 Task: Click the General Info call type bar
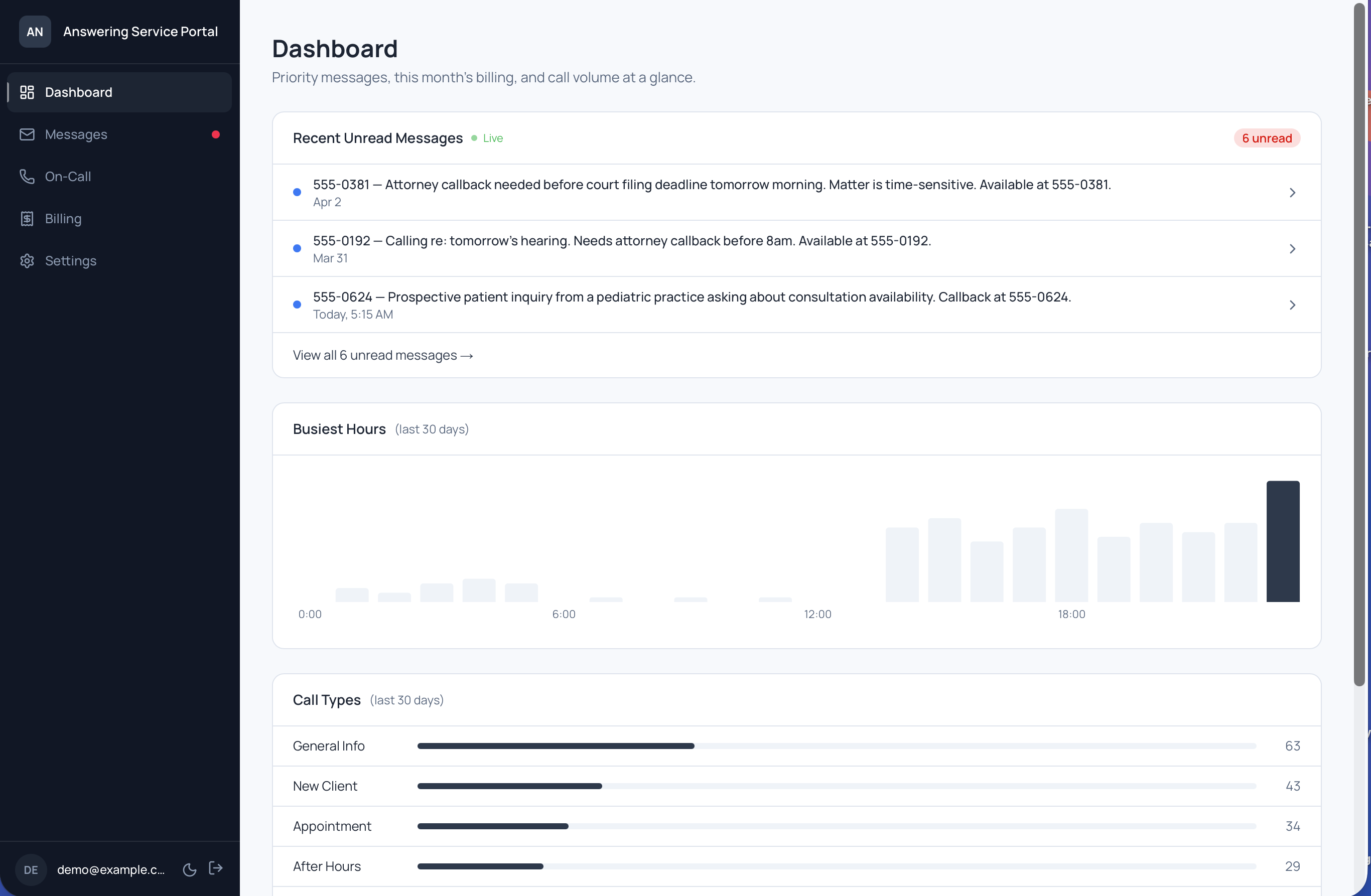pyautogui.click(x=556, y=745)
